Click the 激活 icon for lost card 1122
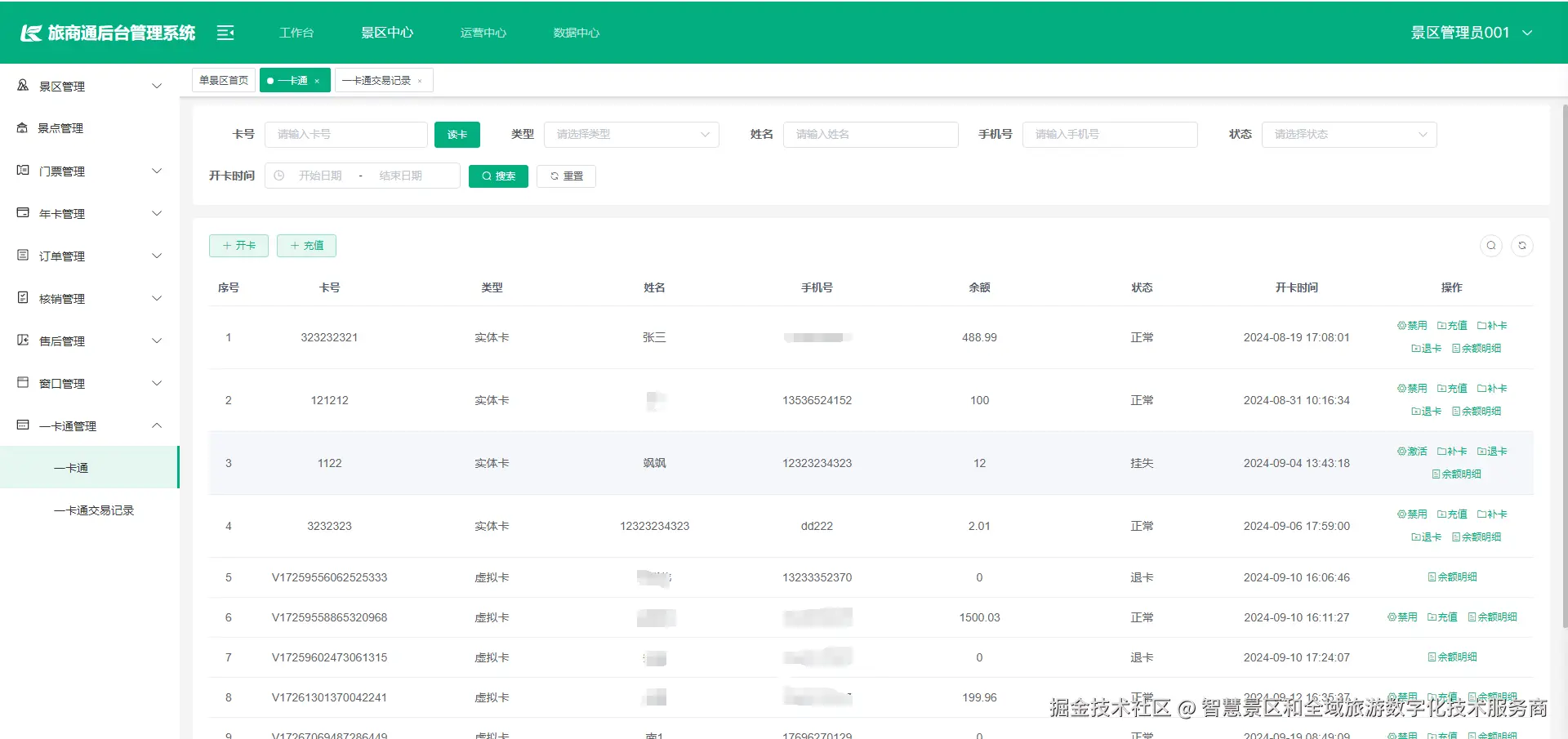 (1412, 451)
